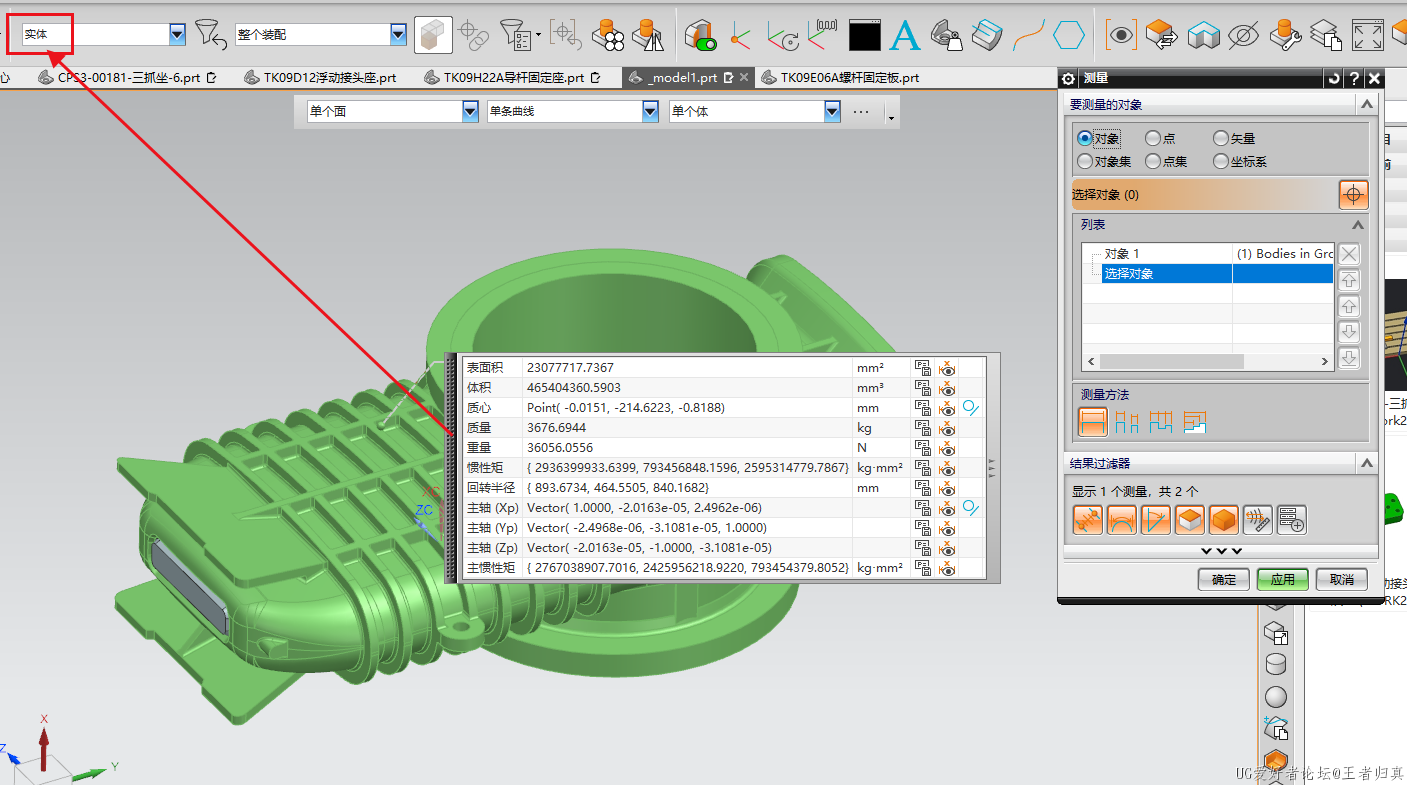Click the large blue letter A text icon

click(x=904, y=36)
